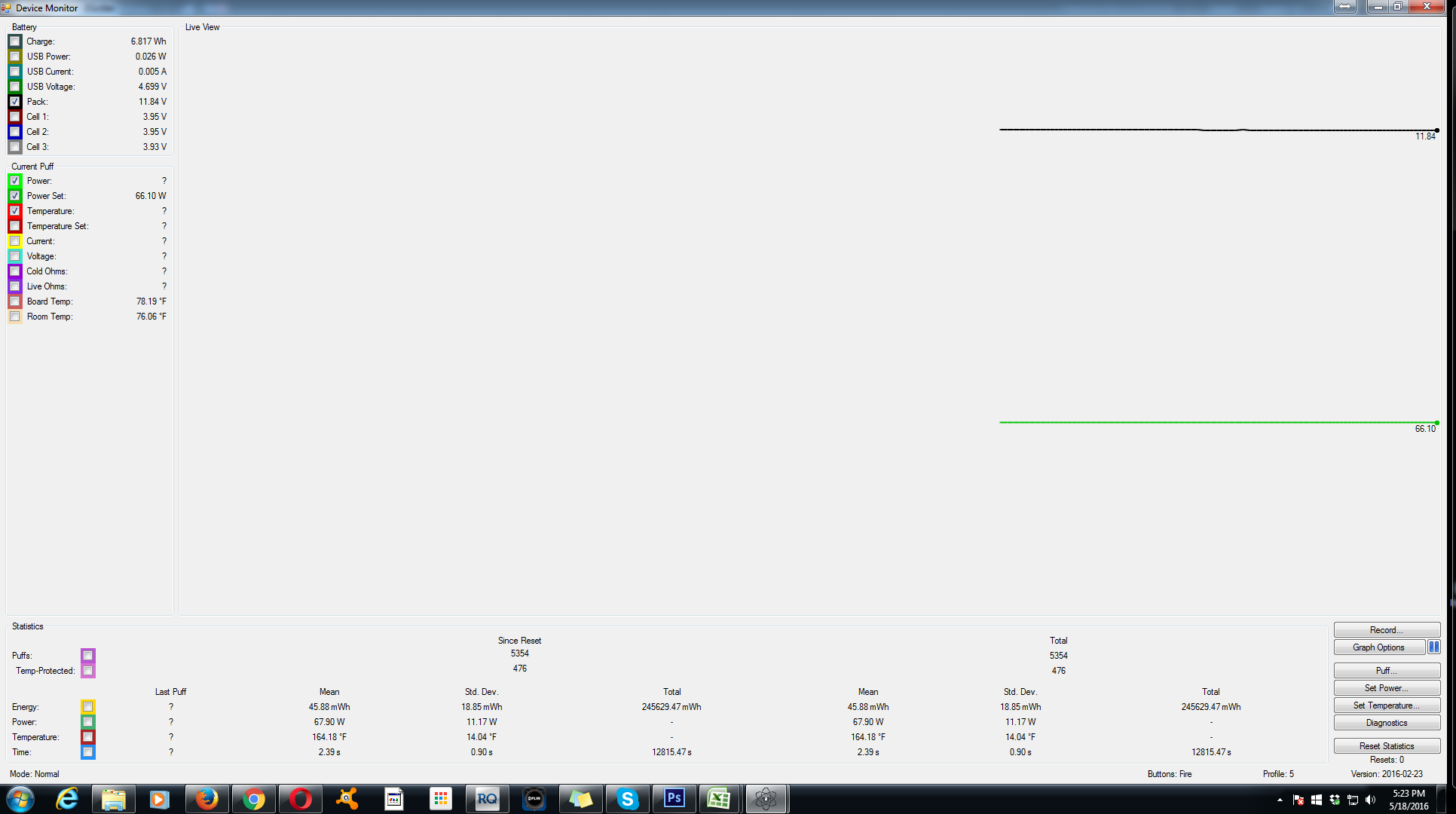Show hidden system tray icons arrow
The image size is (1456, 814).
point(1280,800)
